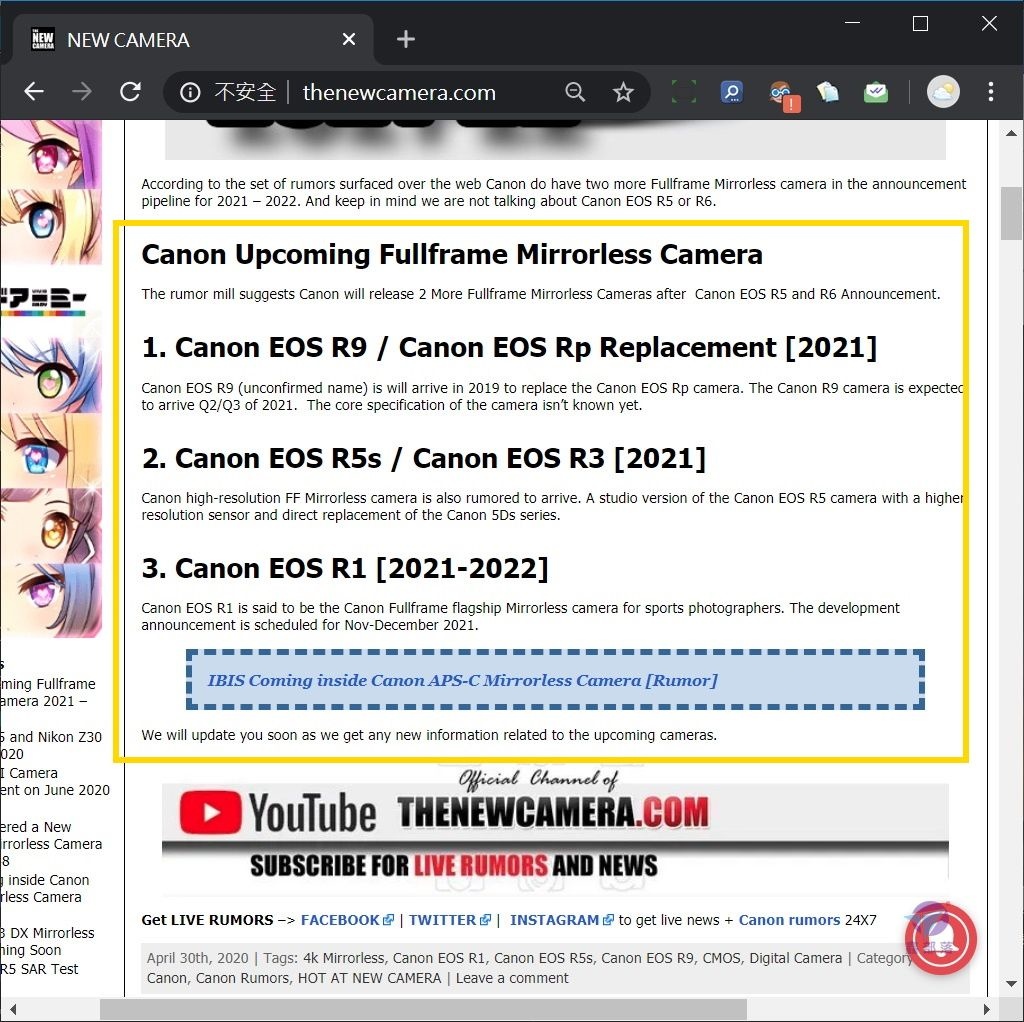Open the Canon rumors link
Viewport: 1024px width, 1022px height.
pos(789,919)
